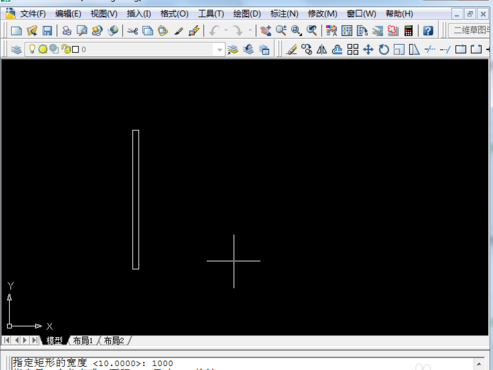
Task: Select the Scale tool
Action: (399, 50)
